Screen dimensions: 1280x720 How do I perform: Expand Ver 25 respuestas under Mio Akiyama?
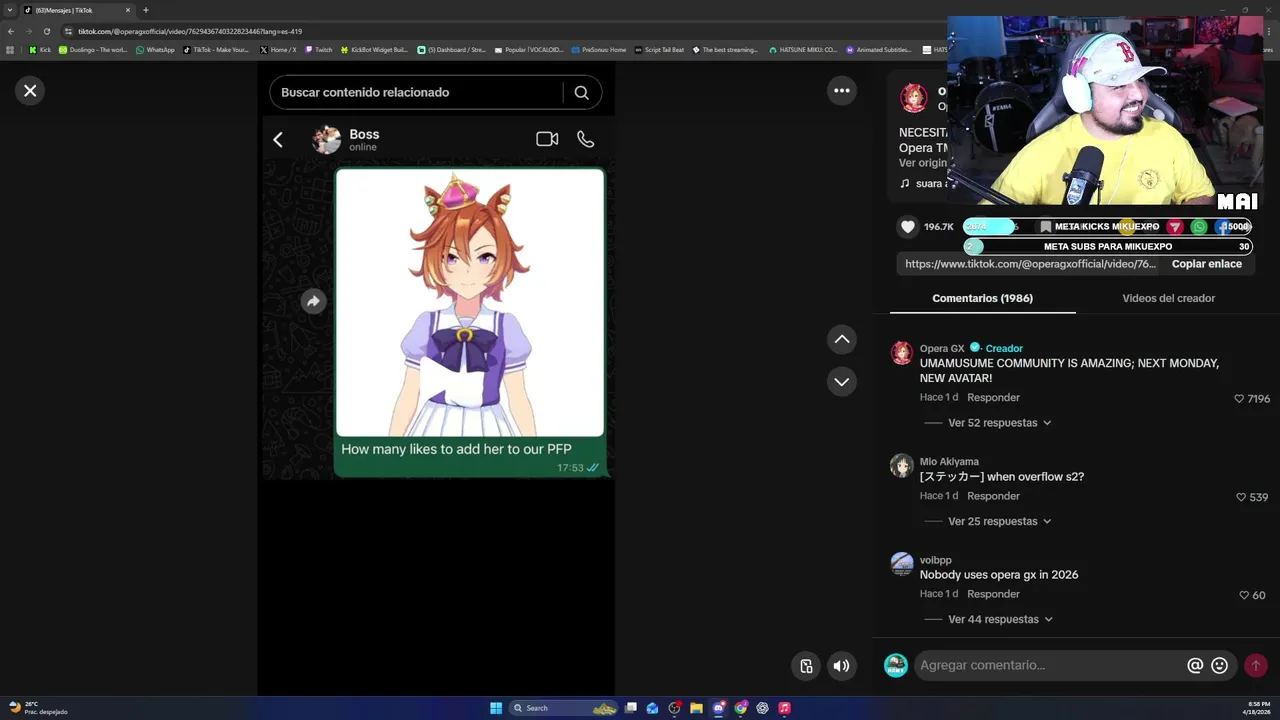(x=999, y=521)
